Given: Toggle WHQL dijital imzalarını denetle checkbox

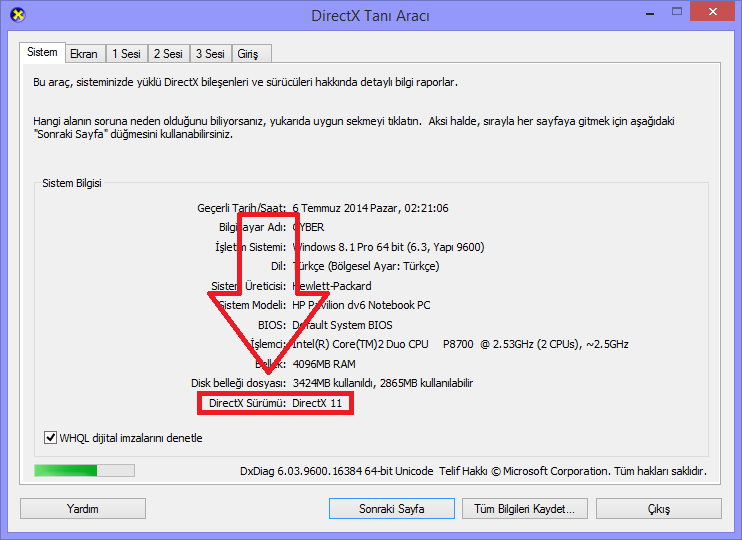Looking at the screenshot, I should pos(50,438).
